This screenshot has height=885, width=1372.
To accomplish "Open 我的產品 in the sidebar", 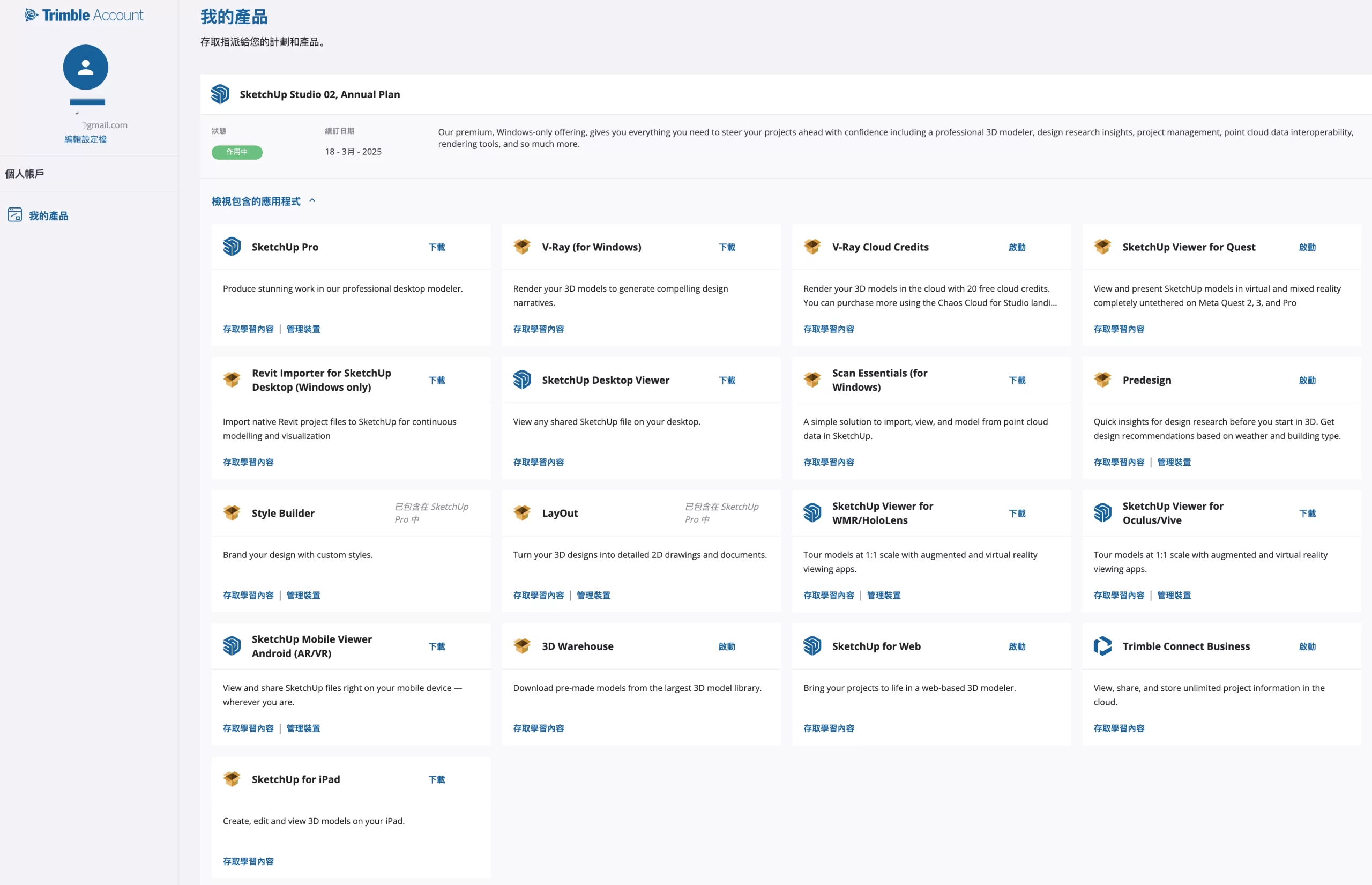I will click(x=48, y=216).
